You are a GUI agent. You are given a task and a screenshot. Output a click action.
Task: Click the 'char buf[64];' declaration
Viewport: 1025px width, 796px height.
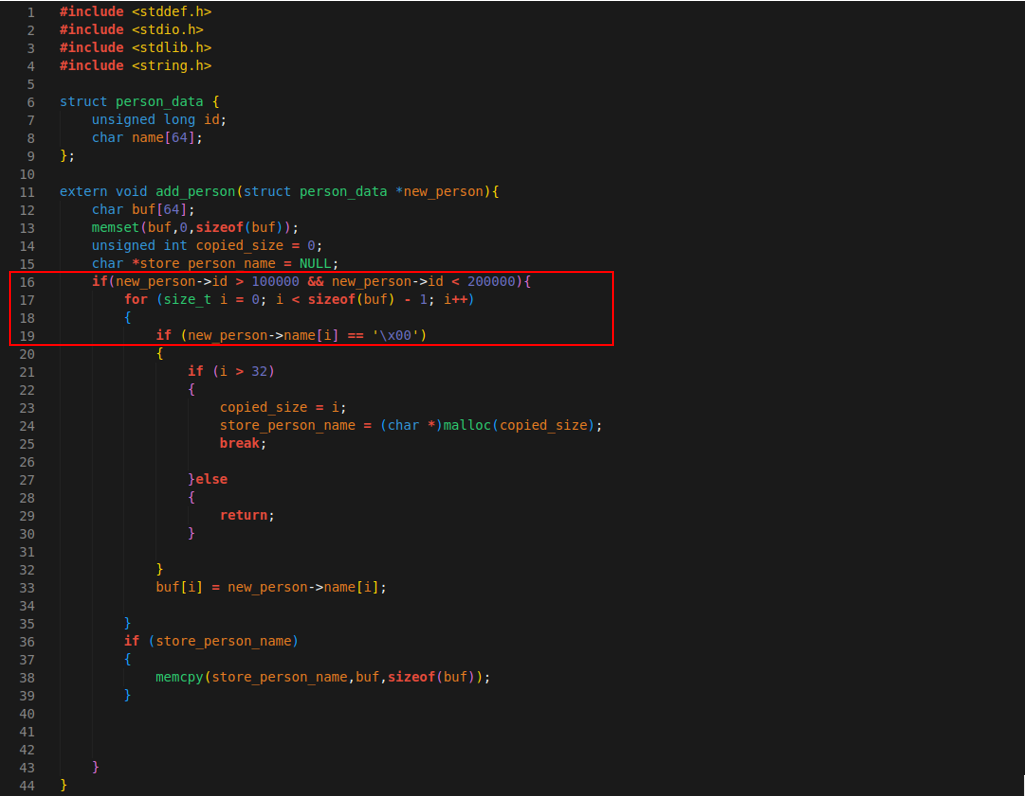[x=143, y=210]
